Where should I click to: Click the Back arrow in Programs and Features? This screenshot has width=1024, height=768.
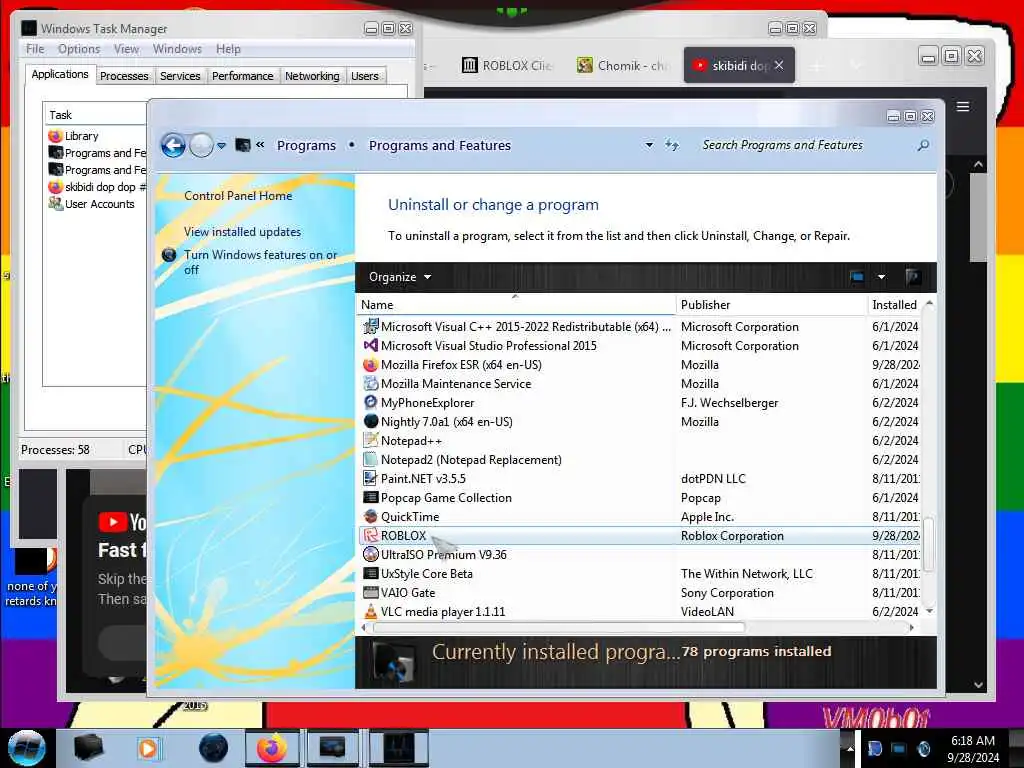pos(173,145)
